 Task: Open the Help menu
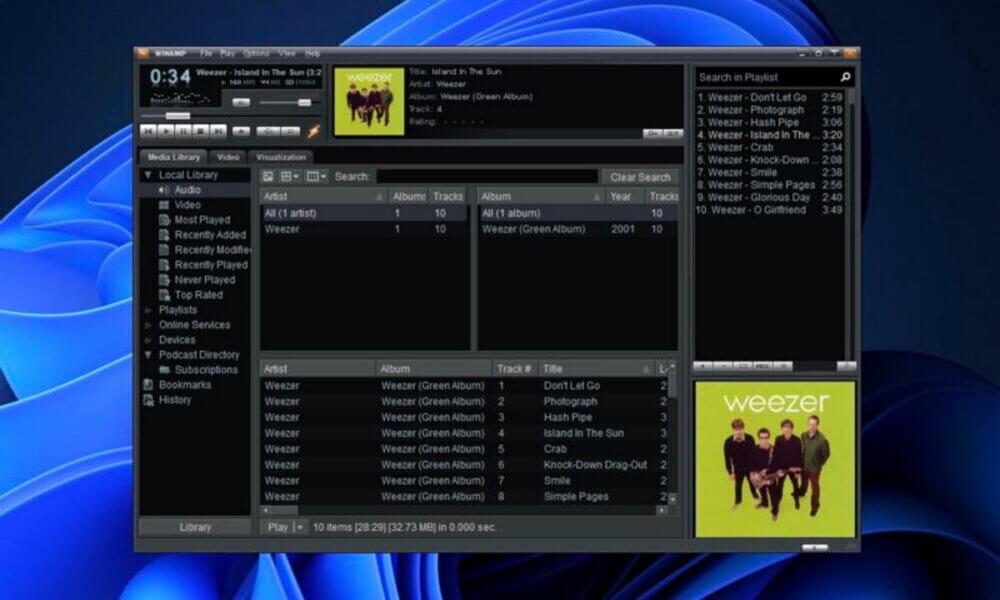click(x=312, y=54)
